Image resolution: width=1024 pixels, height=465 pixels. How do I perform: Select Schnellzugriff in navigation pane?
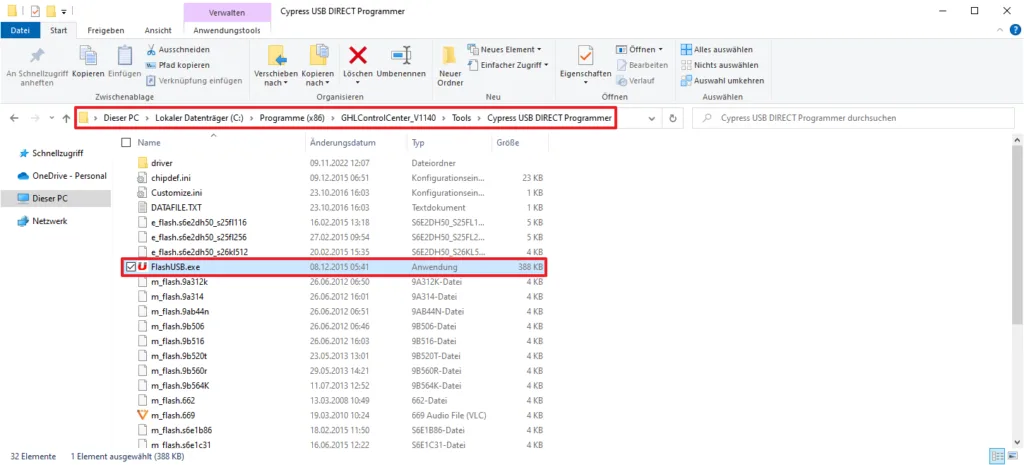point(56,153)
